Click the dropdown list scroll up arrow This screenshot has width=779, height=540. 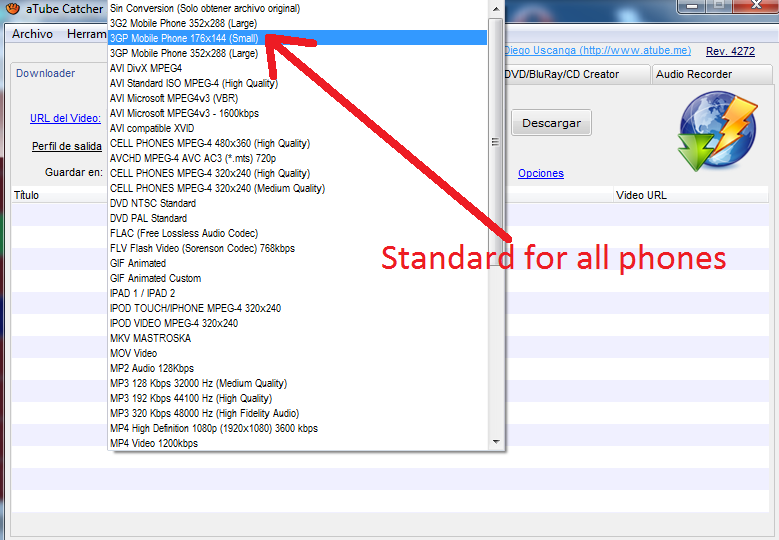pos(496,9)
